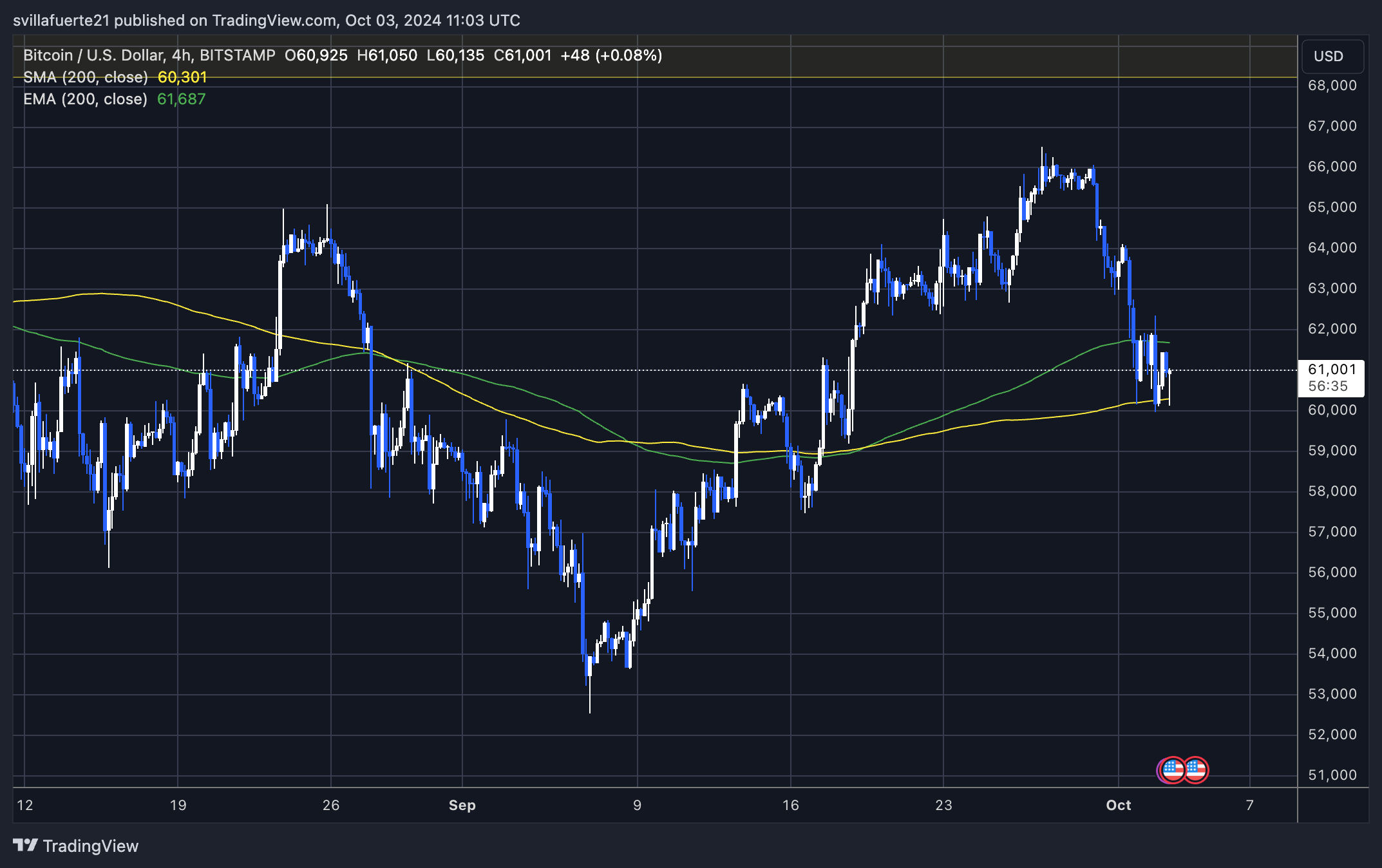The width and height of the screenshot is (1382, 868).
Task: Open svillafuerte21's profile link
Action: (x=61, y=20)
